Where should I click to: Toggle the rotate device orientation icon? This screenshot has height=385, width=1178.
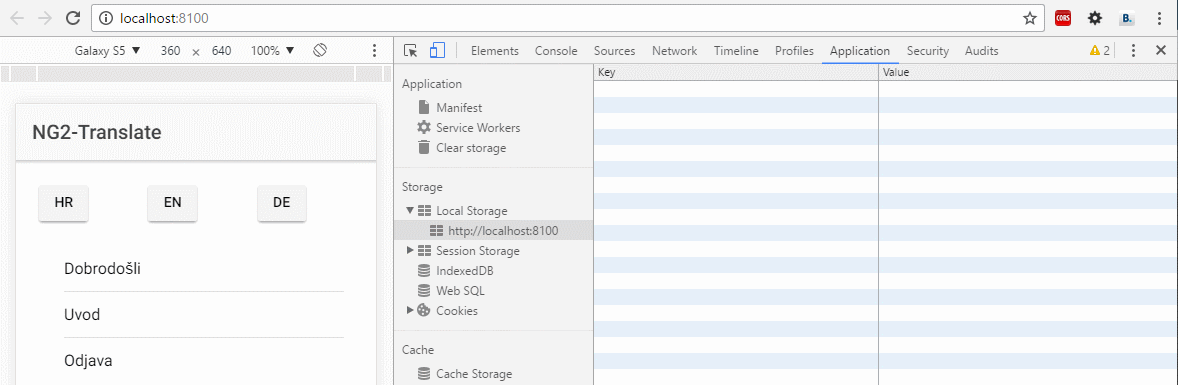point(320,50)
